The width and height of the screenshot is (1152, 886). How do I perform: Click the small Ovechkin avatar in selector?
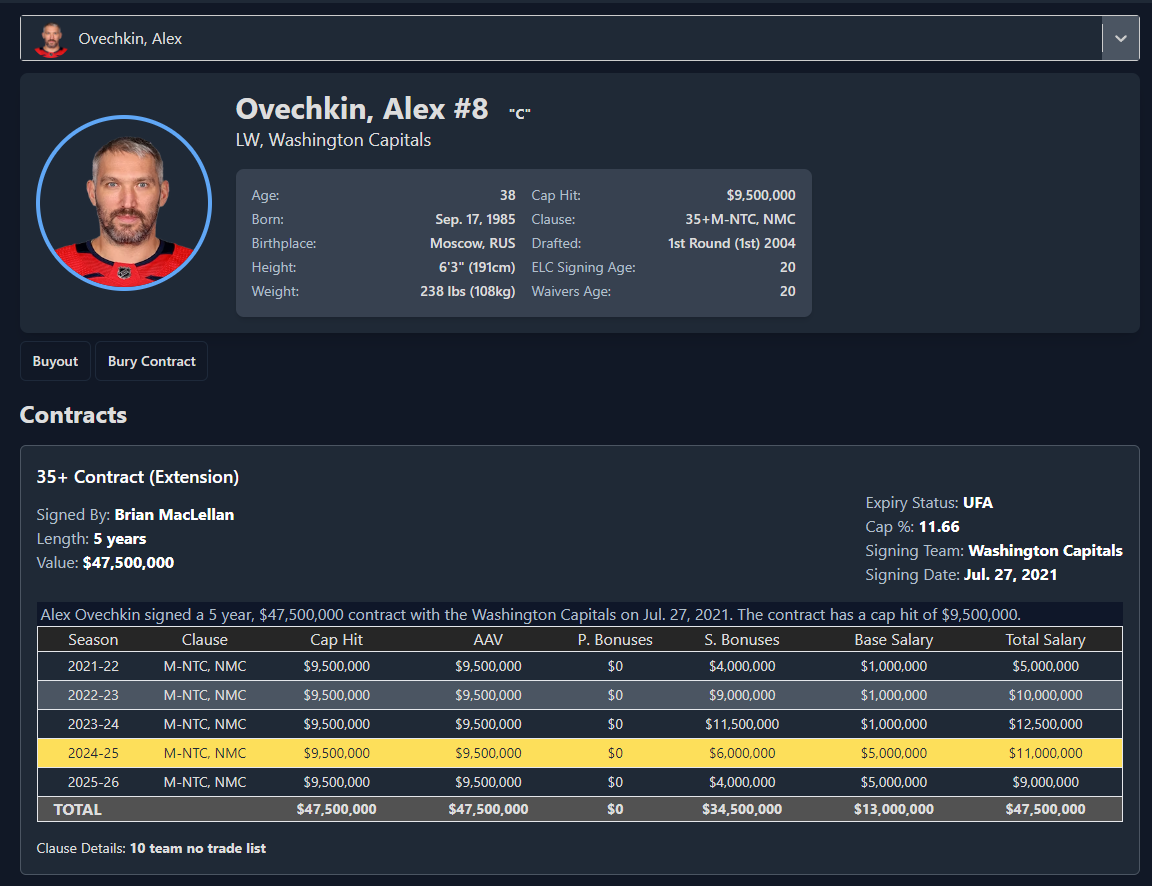(51, 40)
